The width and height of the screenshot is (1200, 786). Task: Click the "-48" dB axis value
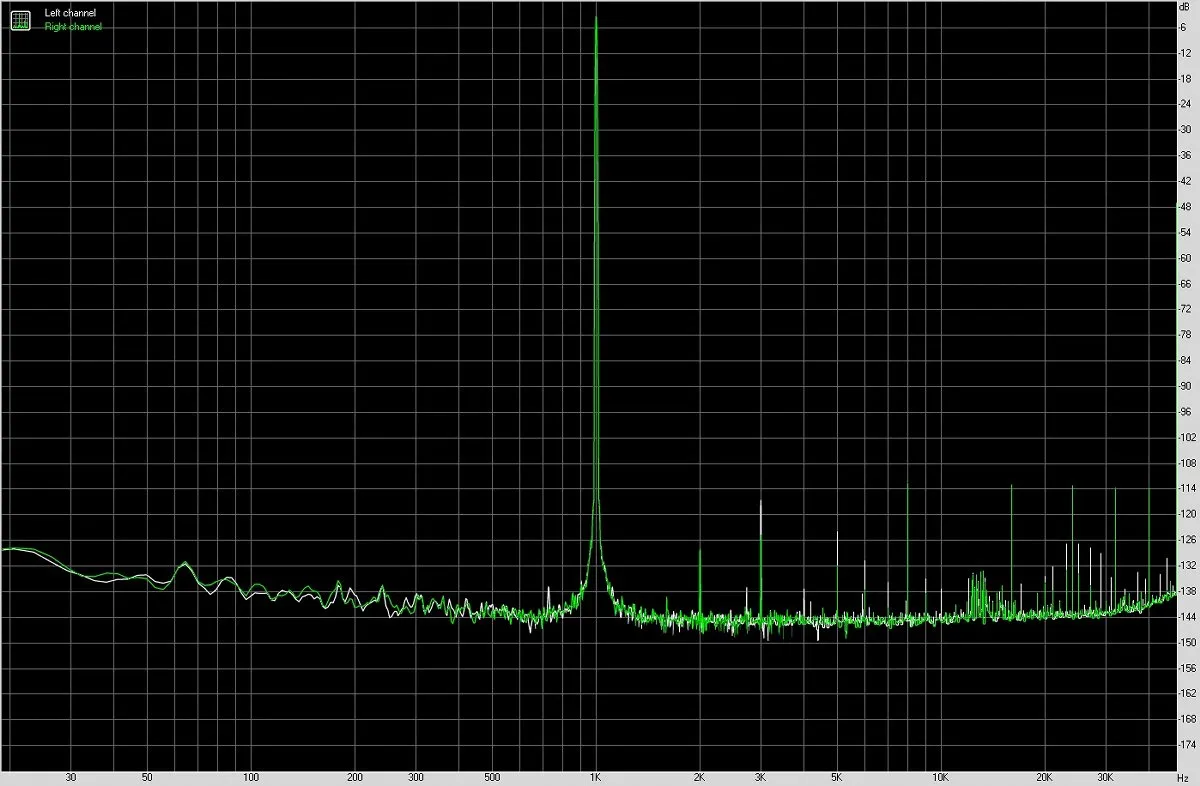click(x=1186, y=206)
